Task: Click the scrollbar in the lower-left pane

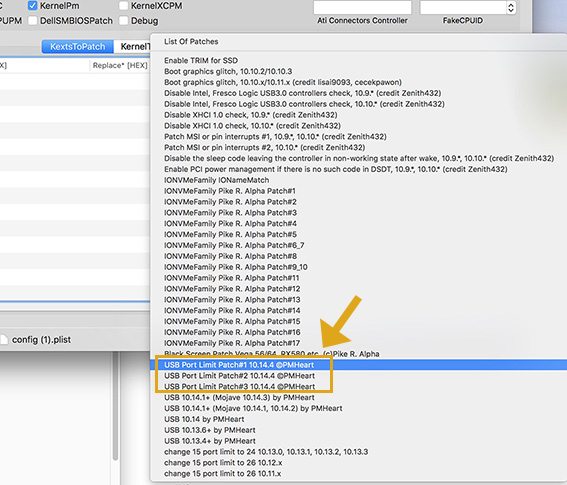Action: (x=116, y=407)
